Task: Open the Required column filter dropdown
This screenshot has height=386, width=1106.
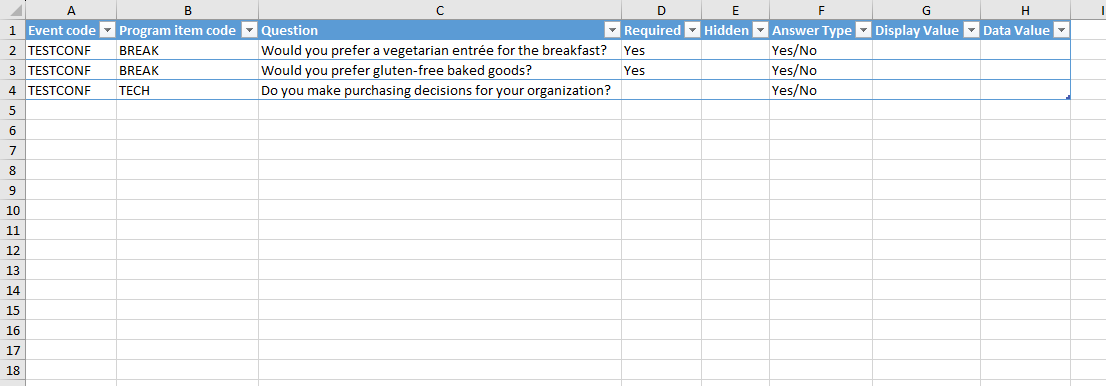Action: click(x=692, y=30)
